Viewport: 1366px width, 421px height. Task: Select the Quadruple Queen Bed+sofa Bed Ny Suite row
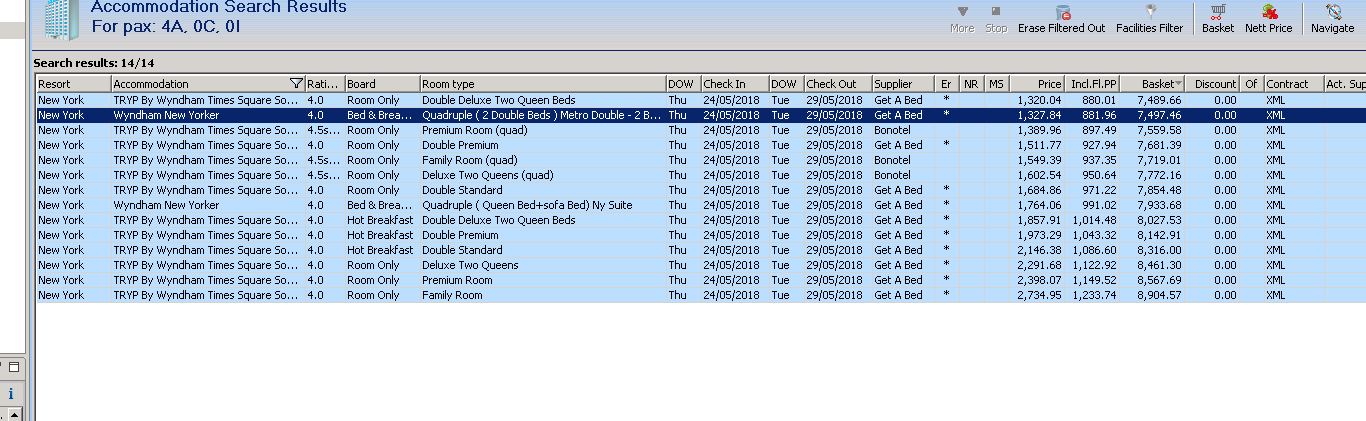pyautogui.click(x=701, y=205)
